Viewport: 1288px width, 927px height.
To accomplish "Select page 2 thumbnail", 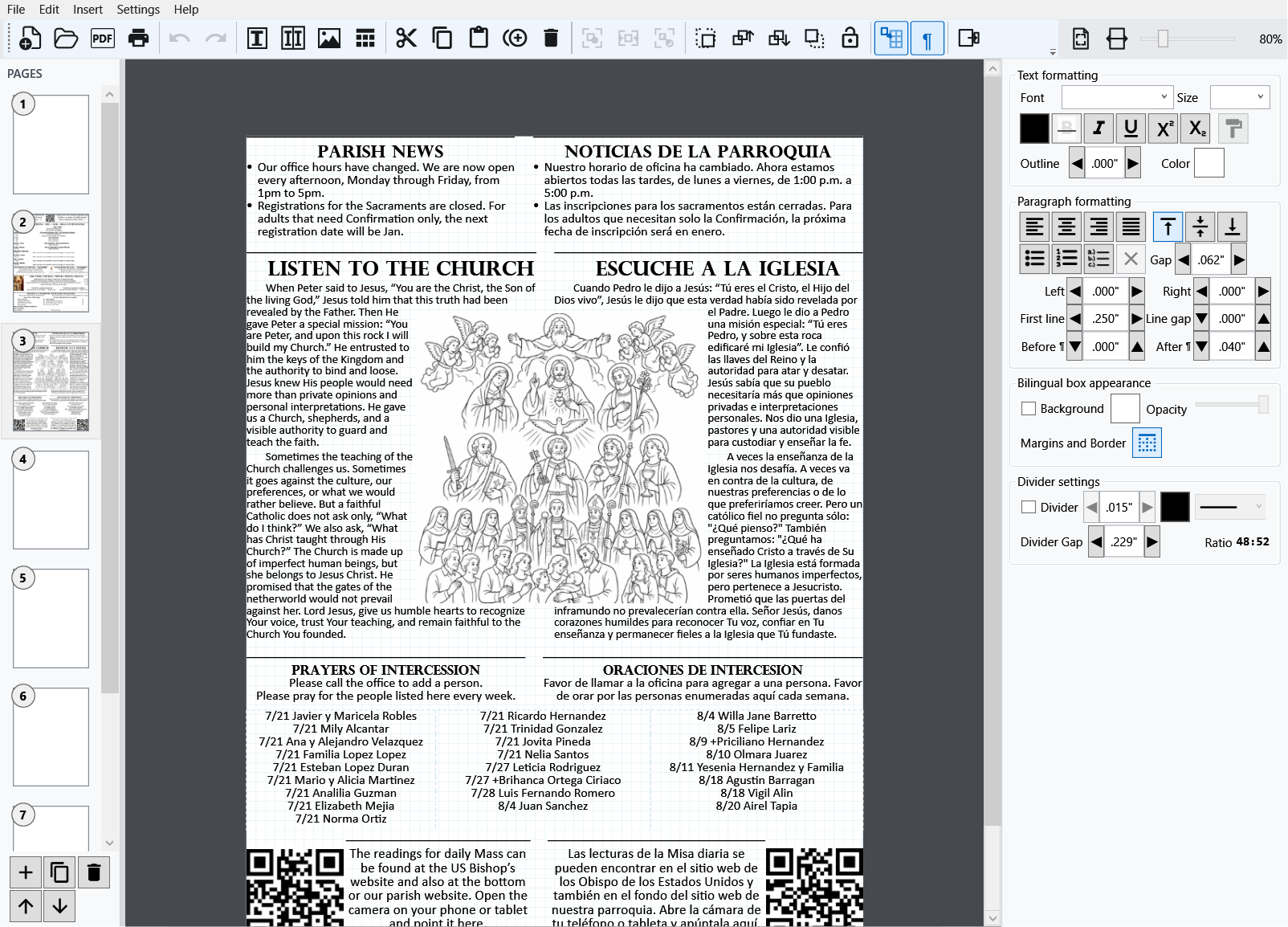I will (x=51, y=262).
